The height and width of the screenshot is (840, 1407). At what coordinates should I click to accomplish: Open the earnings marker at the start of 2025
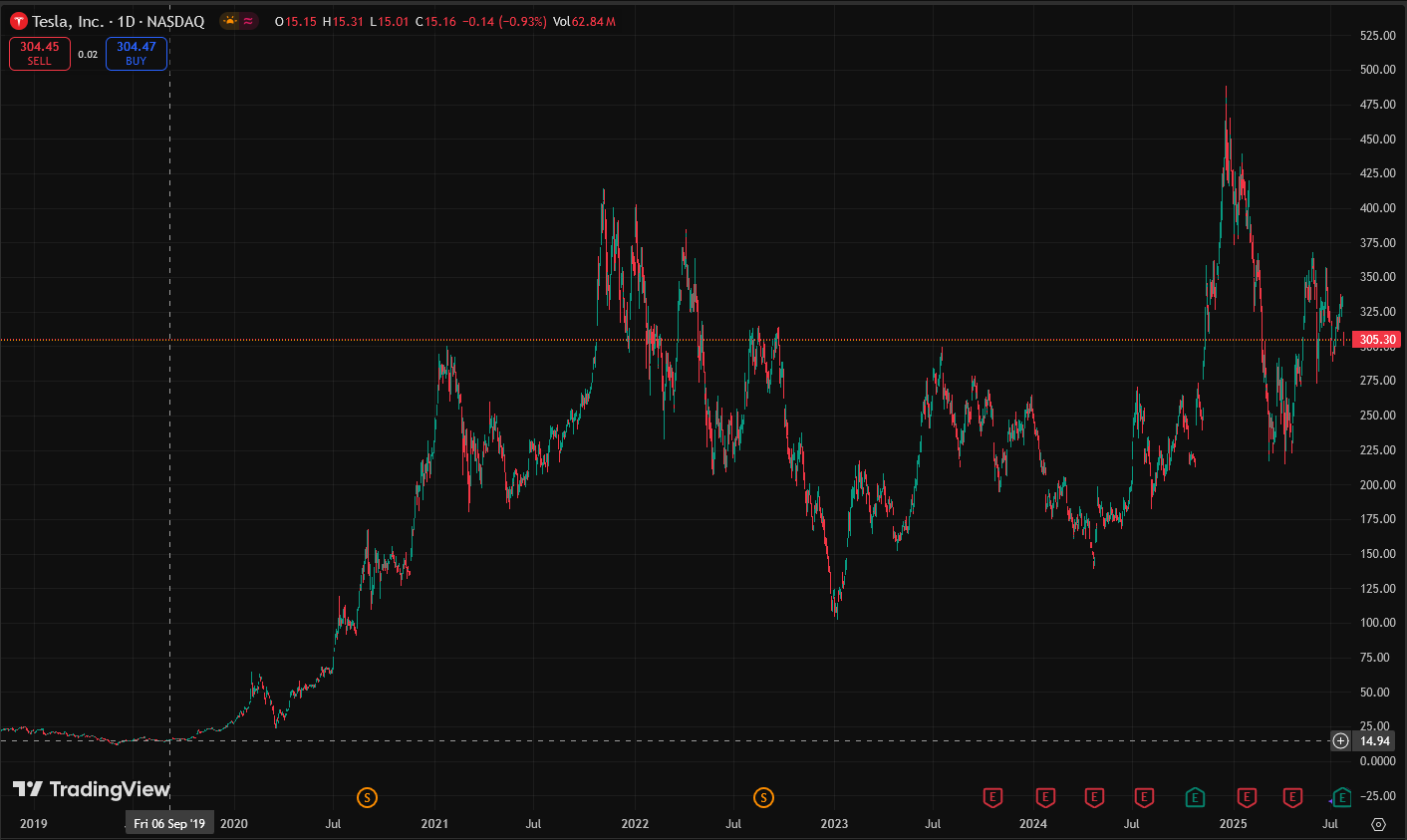(1247, 797)
